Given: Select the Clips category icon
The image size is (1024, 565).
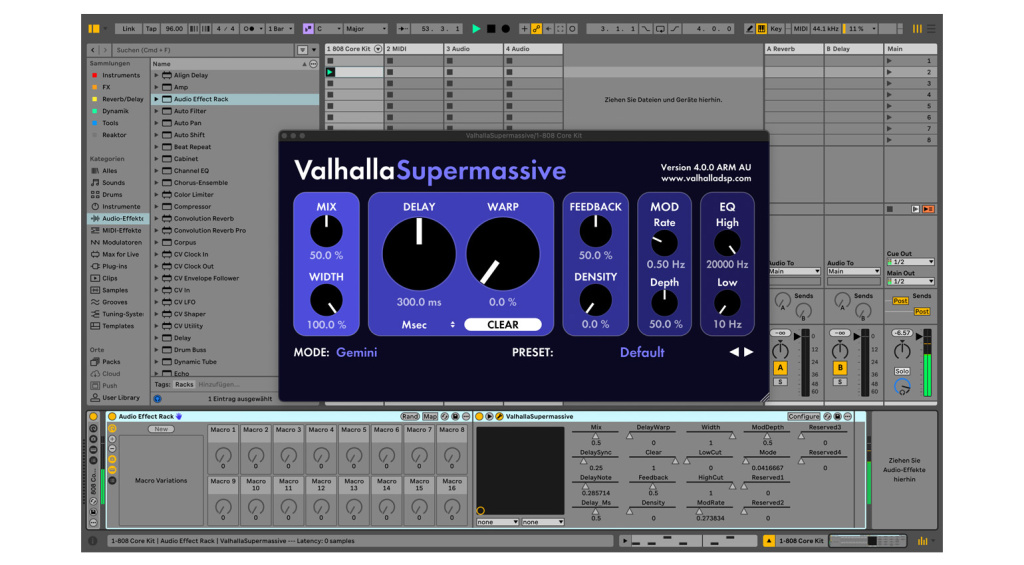Looking at the screenshot, I should pyautogui.click(x=95, y=278).
